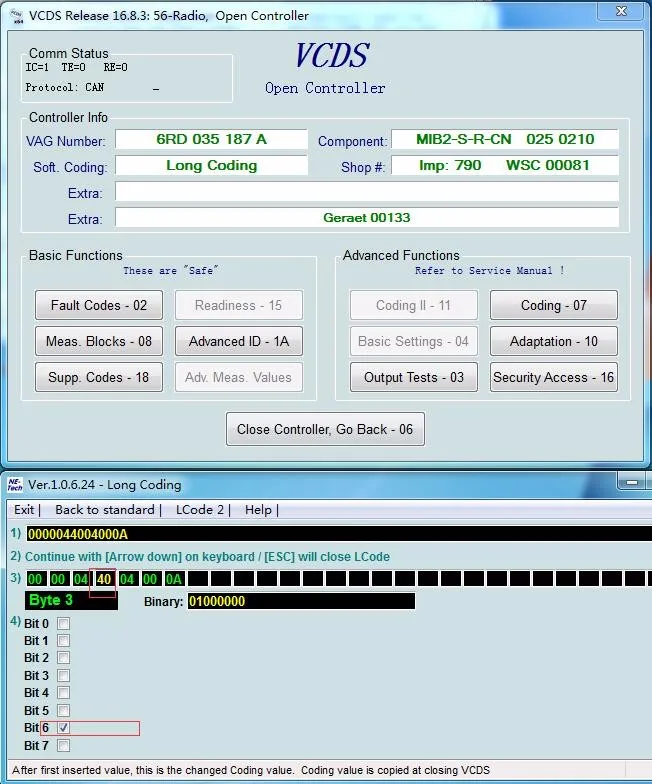Open Fault Codes - 02
Viewport: 652px width, 784px height.
(x=99, y=305)
